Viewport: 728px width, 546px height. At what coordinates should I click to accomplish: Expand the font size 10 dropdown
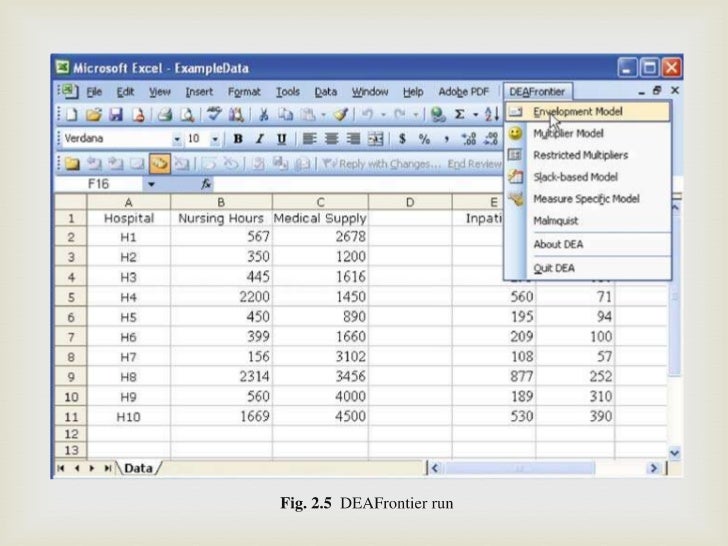point(215,139)
